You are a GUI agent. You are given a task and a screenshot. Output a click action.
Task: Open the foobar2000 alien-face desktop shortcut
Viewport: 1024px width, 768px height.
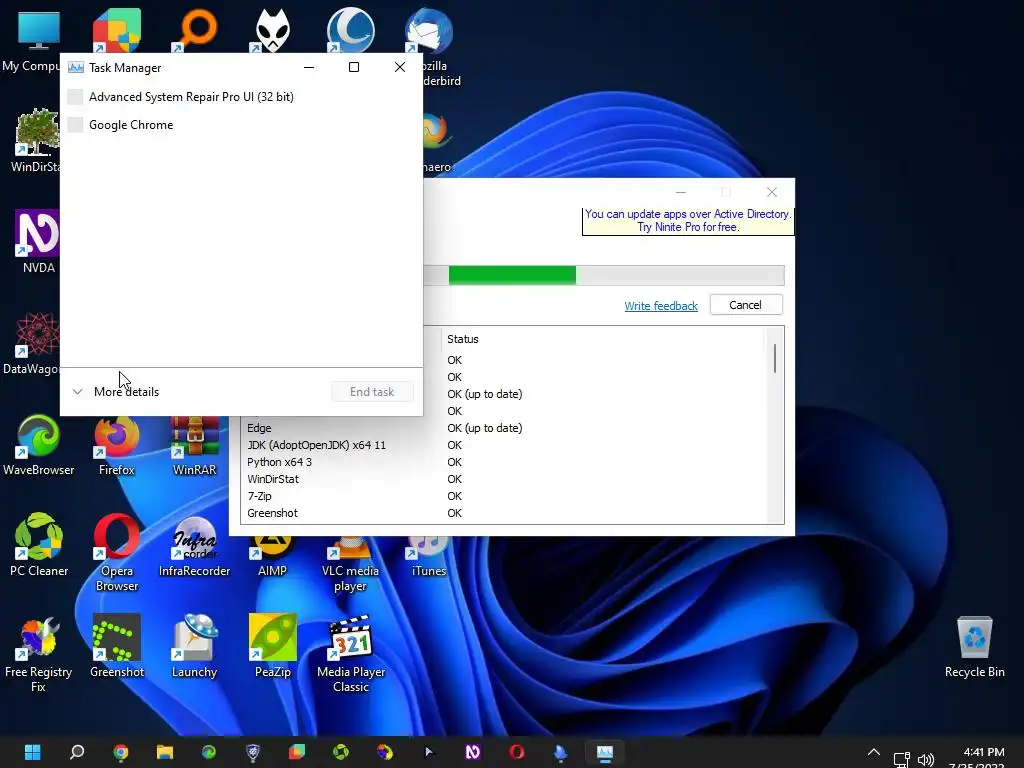[272, 31]
